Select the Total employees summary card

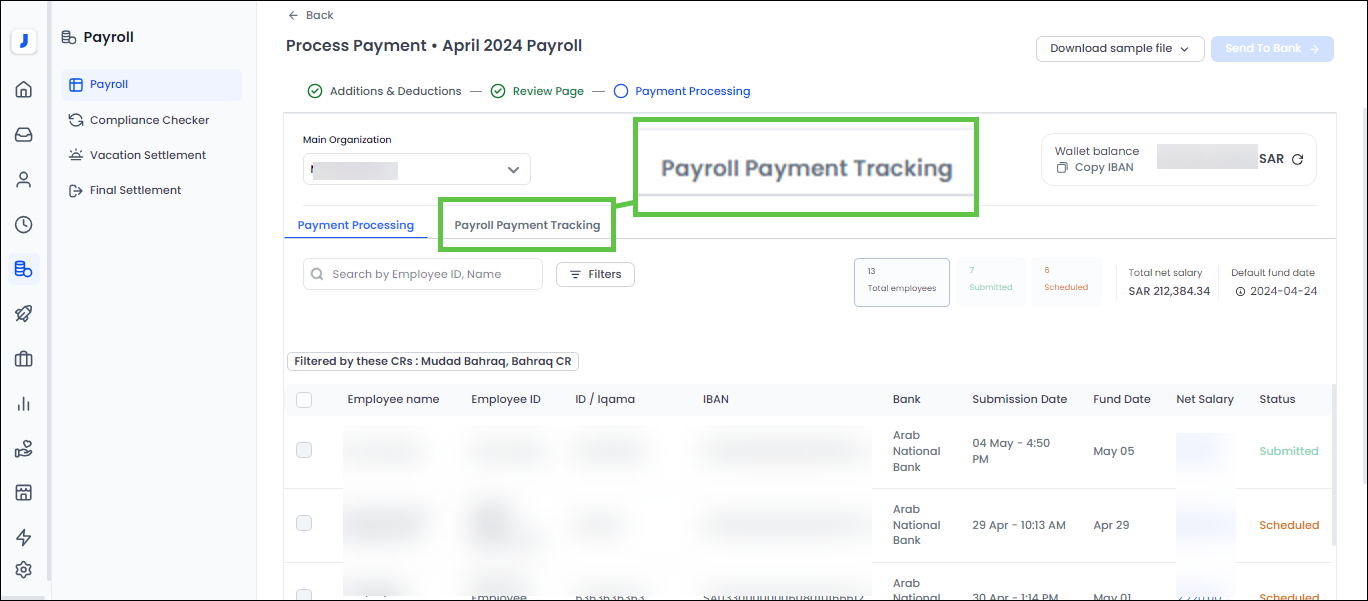[x=901, y=281]
